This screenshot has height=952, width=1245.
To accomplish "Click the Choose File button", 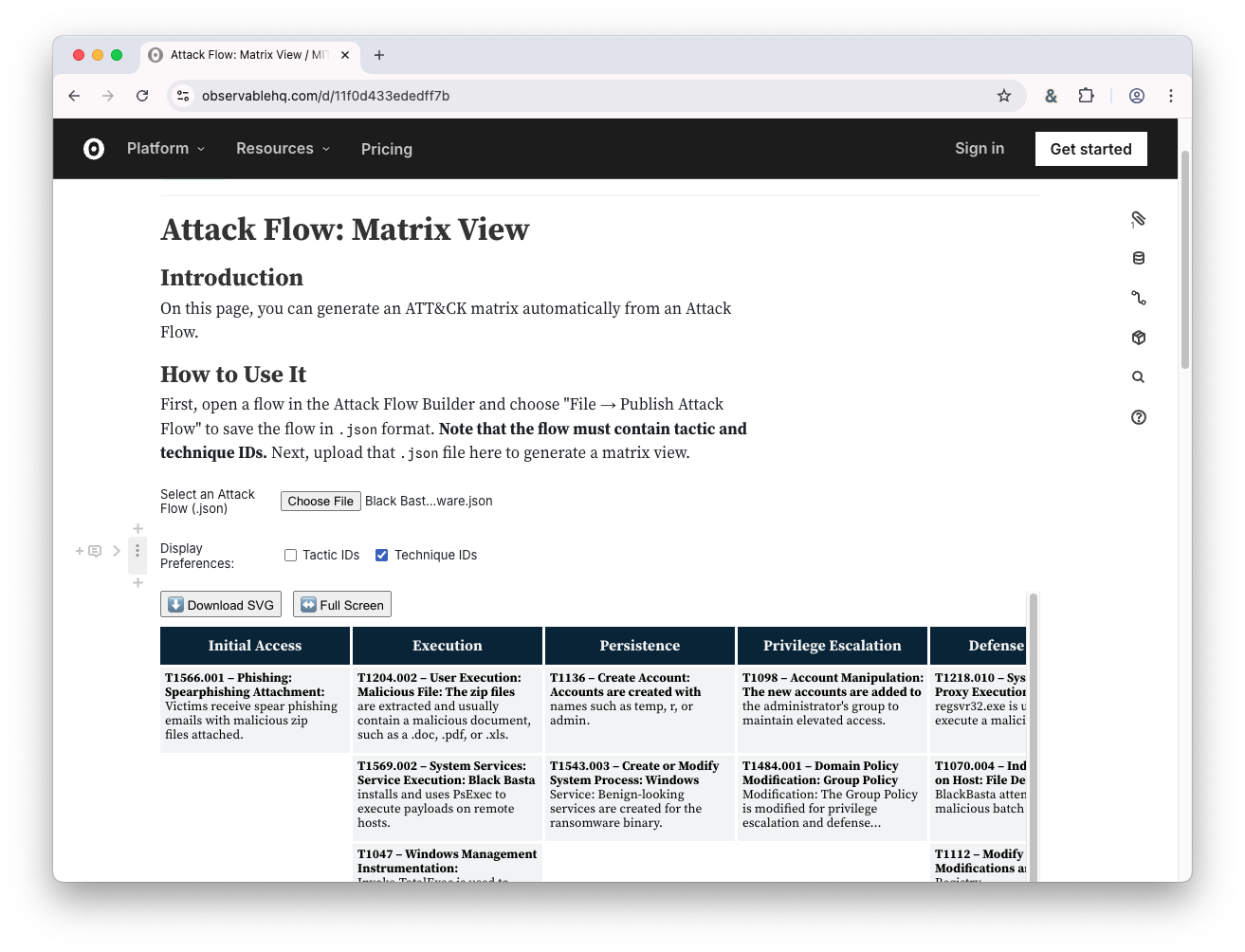I will (x=320, y=502).
